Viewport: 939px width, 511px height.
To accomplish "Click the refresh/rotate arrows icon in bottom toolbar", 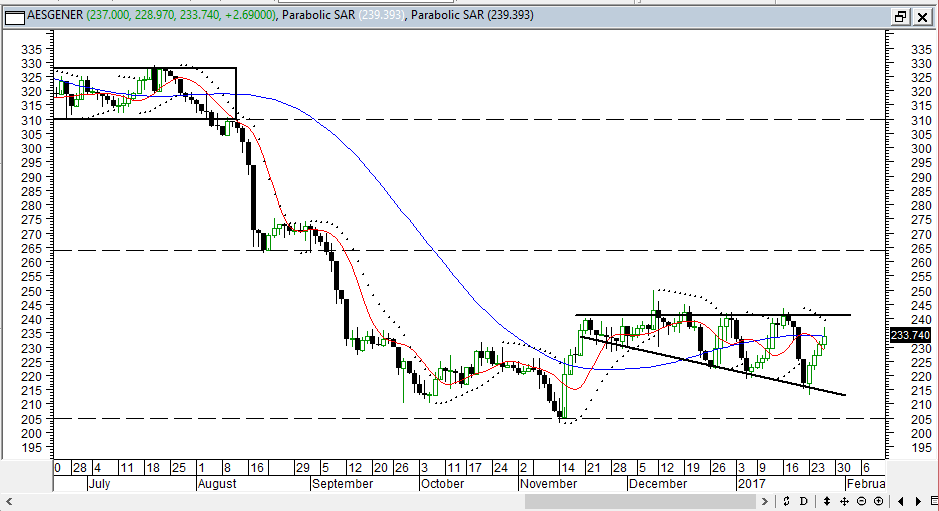I will [786, 501].
